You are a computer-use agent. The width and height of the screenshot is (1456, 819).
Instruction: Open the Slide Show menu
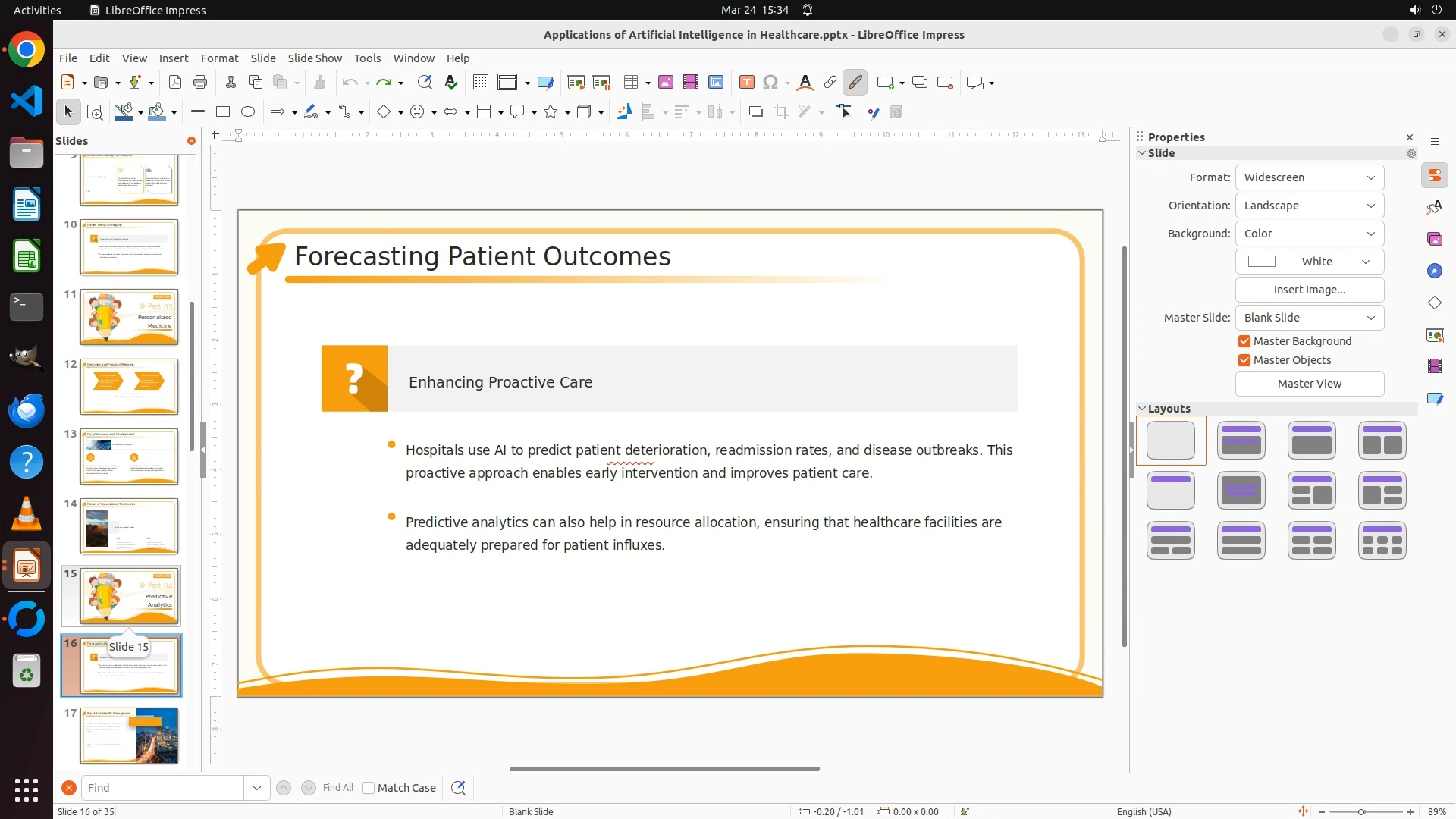pos(315,58)
